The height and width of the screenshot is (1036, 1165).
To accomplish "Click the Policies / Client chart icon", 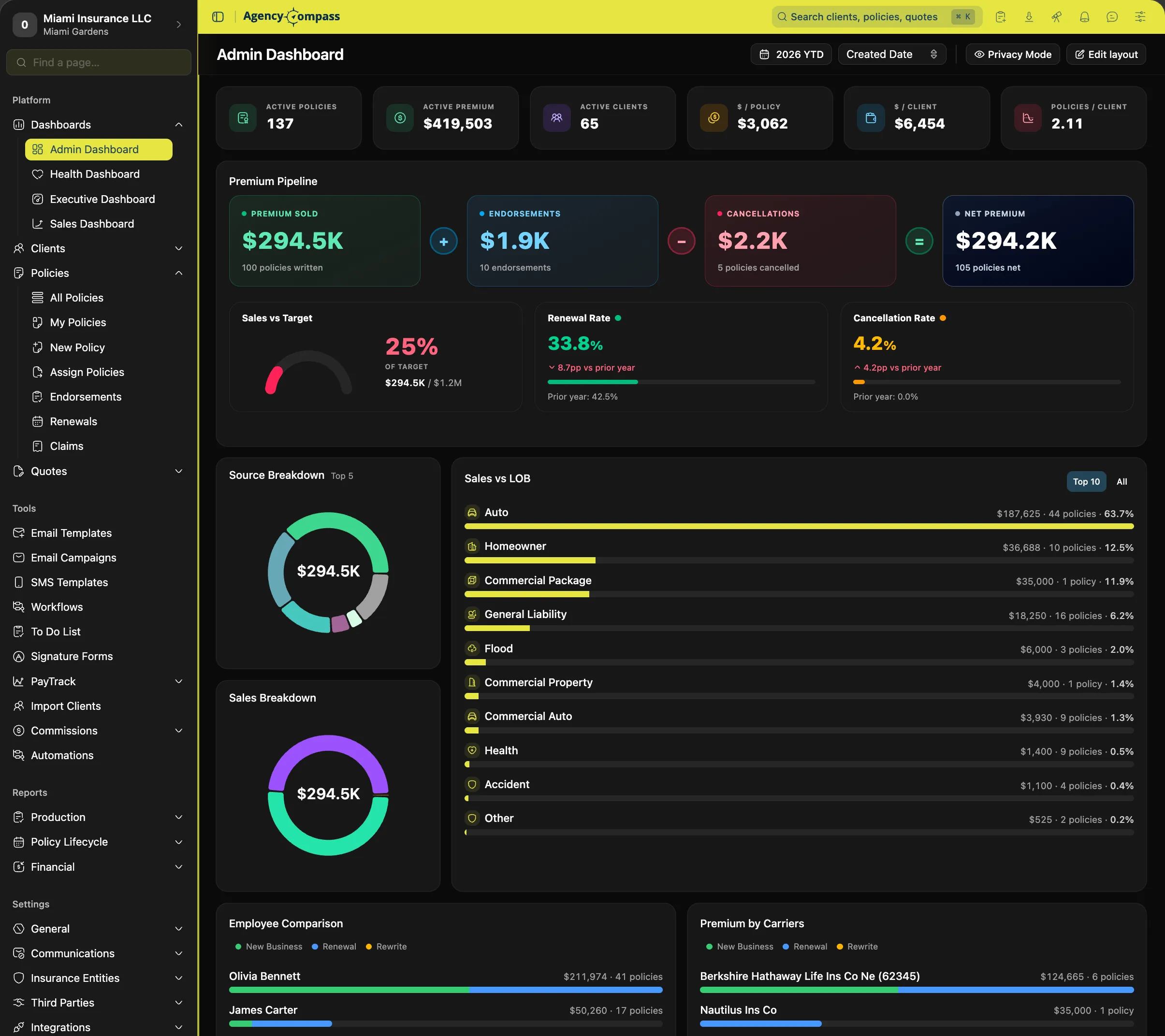I will point(1028,118).
